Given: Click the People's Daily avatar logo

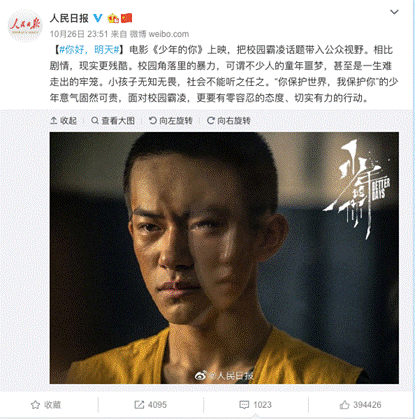Looking at the screenshot, I should coord(25,26).
